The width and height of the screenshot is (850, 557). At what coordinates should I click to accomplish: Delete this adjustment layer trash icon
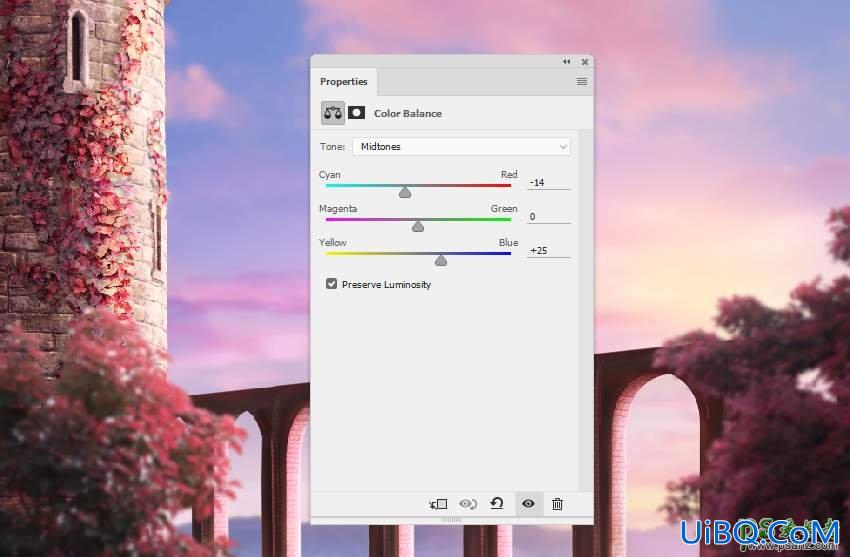pos(557,504)
